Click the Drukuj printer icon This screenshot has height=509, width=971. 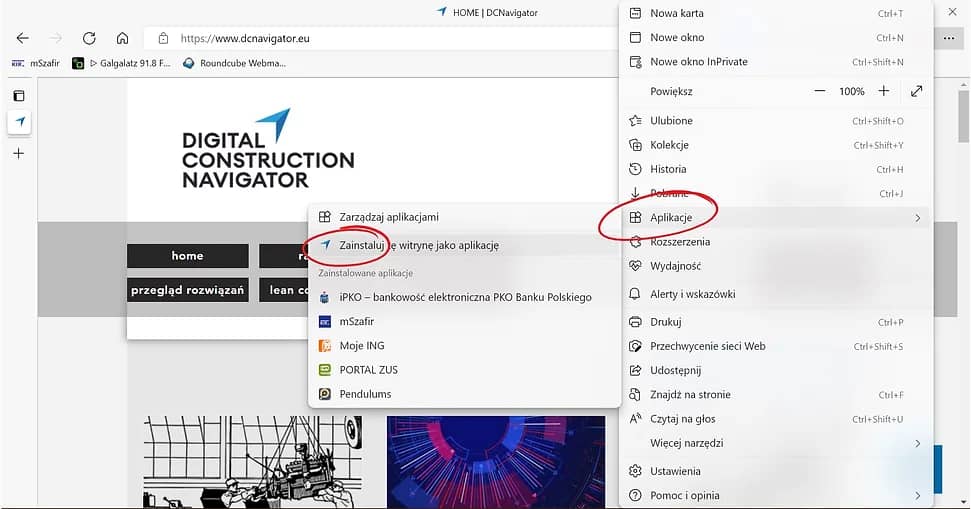[635, 322]
